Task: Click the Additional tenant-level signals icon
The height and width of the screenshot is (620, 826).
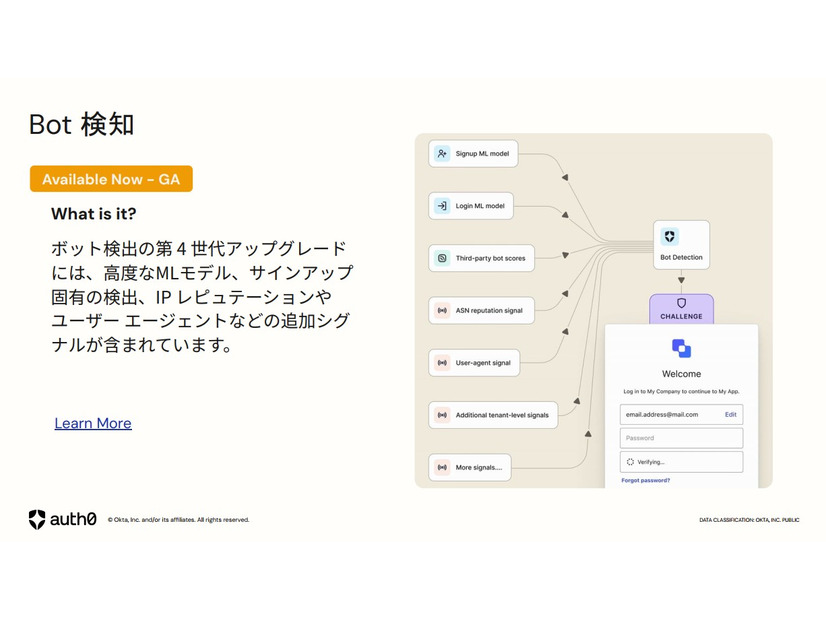Action: point(443,415)
